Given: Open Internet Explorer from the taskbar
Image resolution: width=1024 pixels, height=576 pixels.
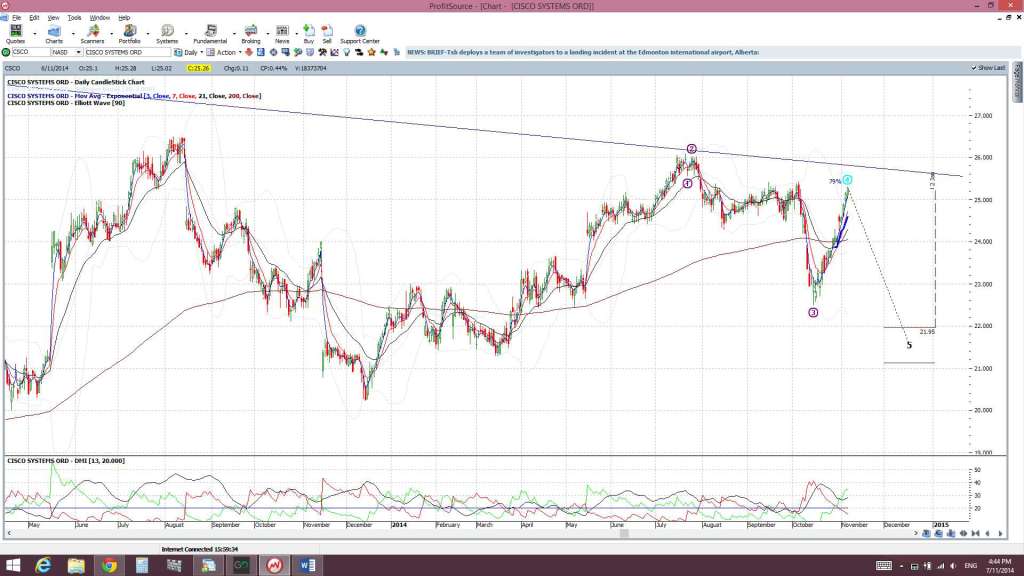Looking at the screenshot, I should [x=43, y=566].
